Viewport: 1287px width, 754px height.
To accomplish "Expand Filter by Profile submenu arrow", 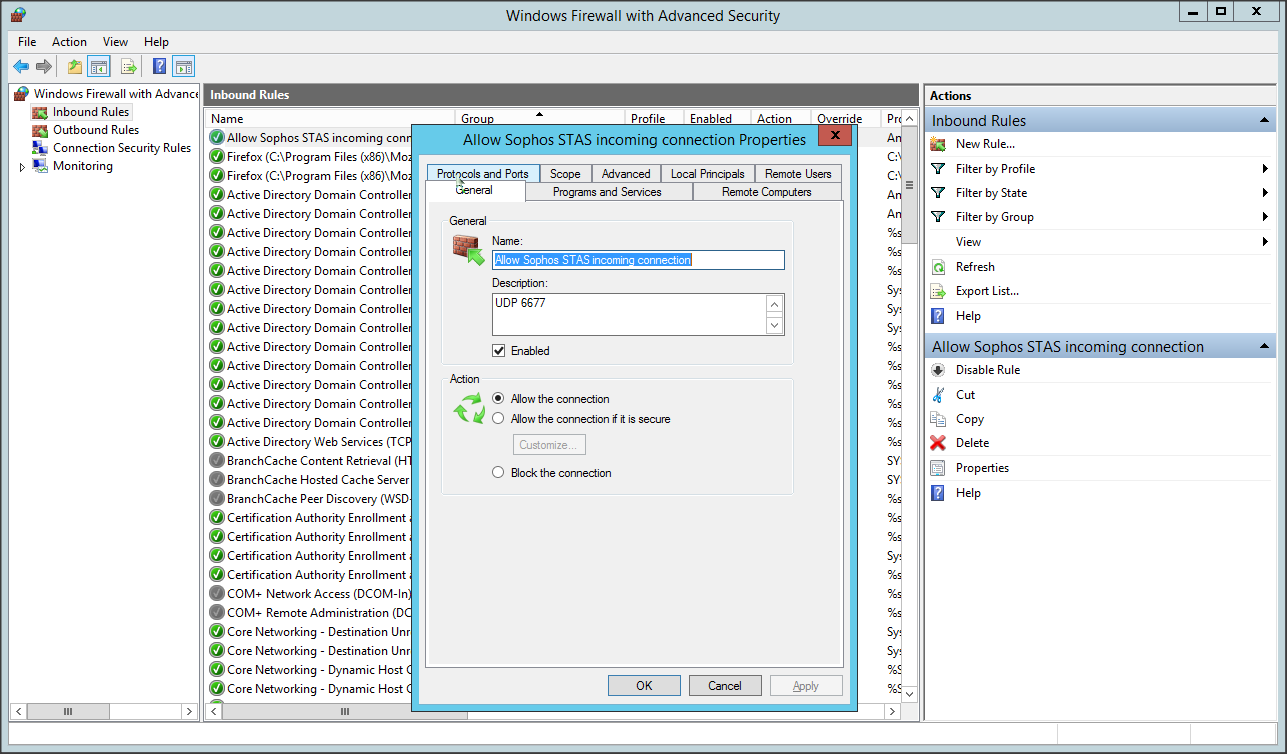I will tap(1265, 169).
